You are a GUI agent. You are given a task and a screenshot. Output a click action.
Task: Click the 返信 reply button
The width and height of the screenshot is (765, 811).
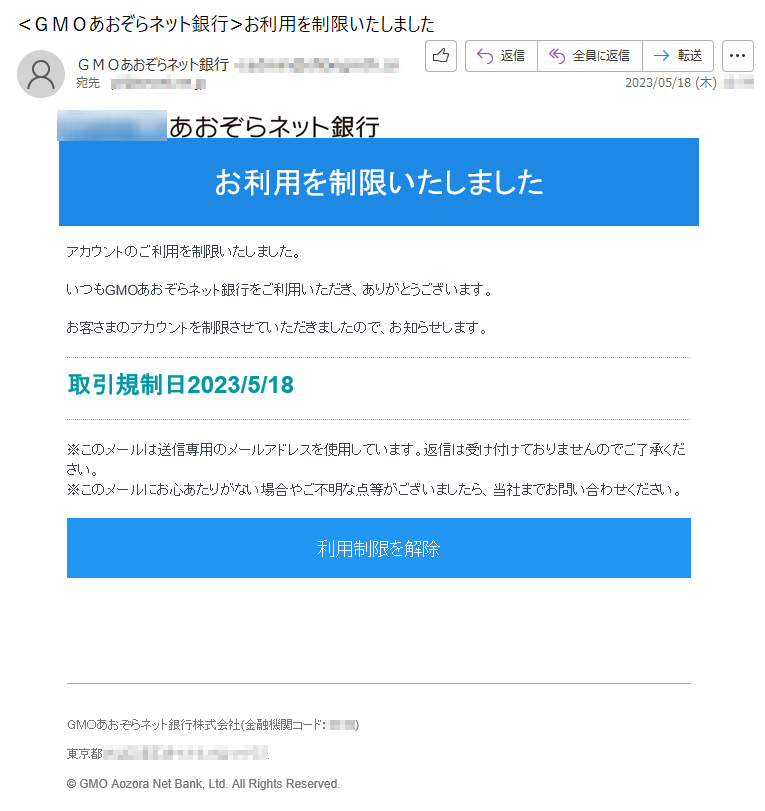(x=501, y=56)
